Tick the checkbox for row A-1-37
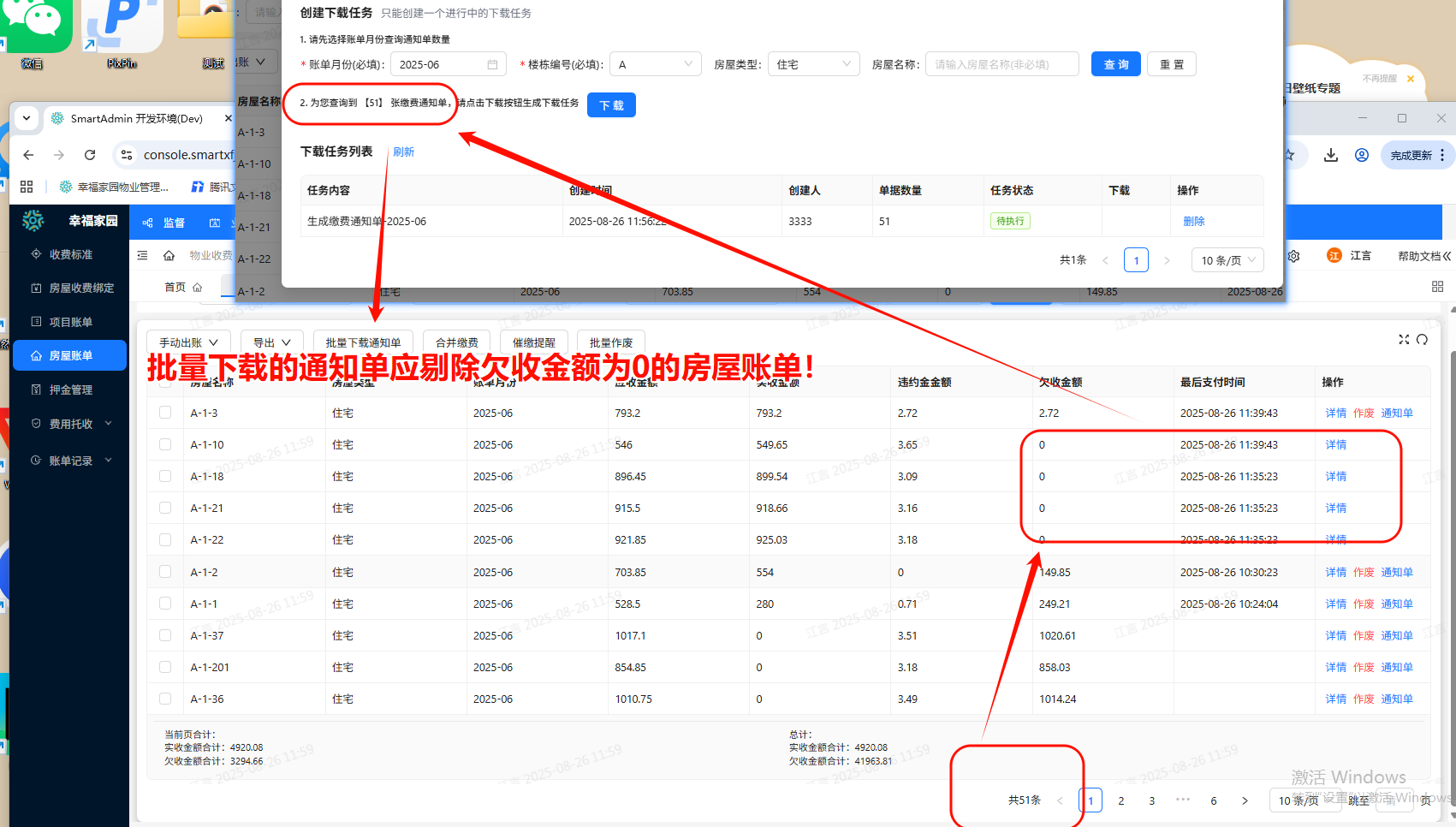Viewport: 1456px width, 827px height. click(x=165, y=635)
